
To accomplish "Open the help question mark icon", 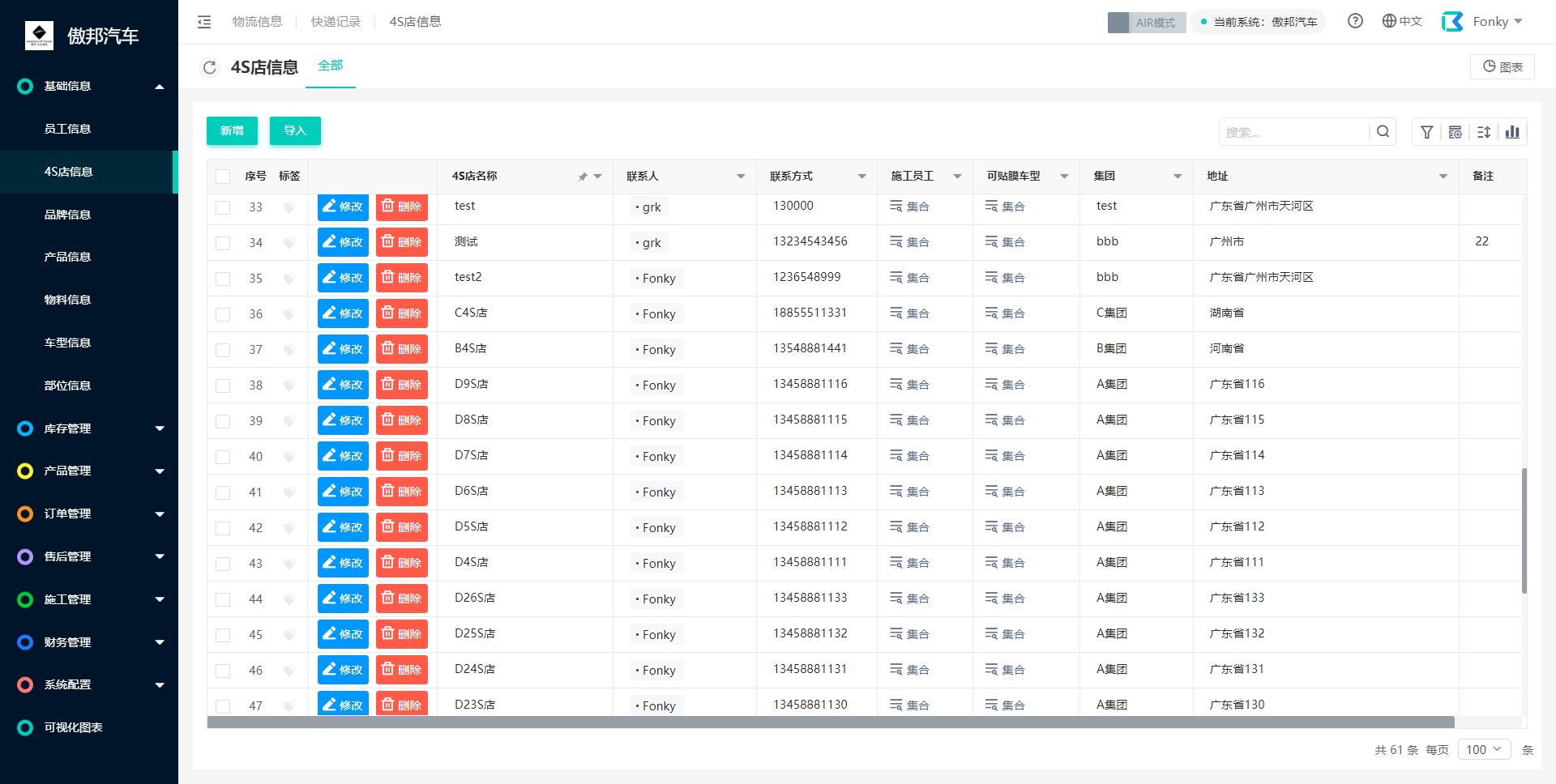I will pyautogui.click(x=1355, y=21).
